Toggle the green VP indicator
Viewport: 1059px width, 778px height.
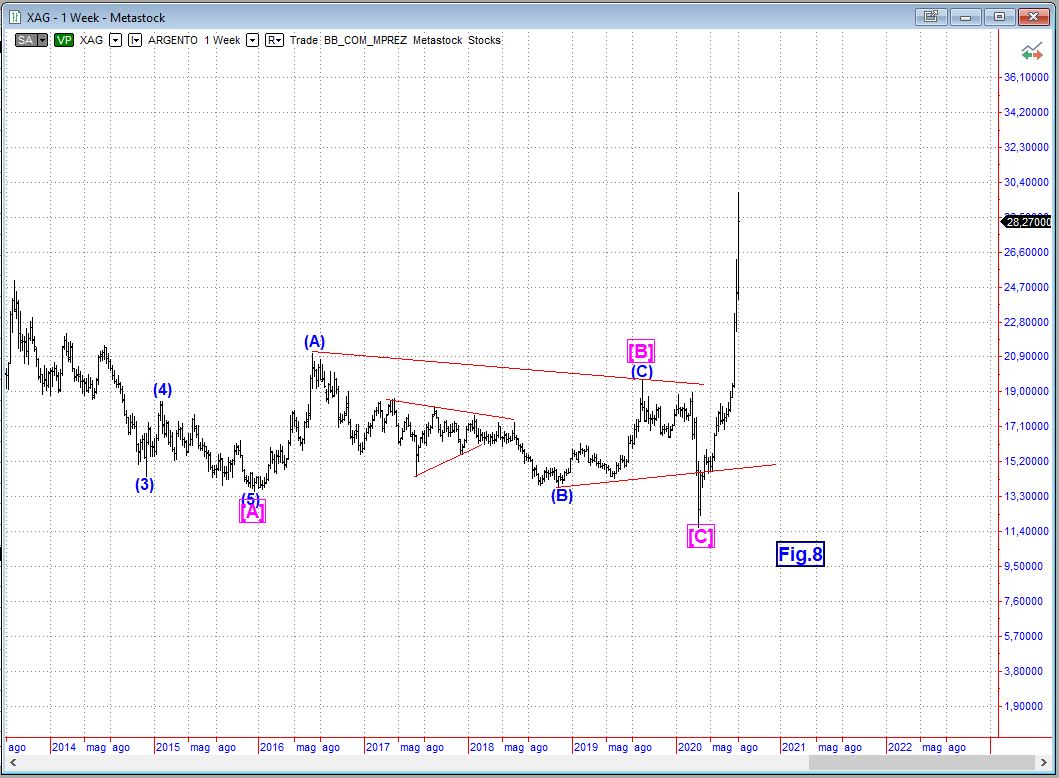(x=64, y=40)
